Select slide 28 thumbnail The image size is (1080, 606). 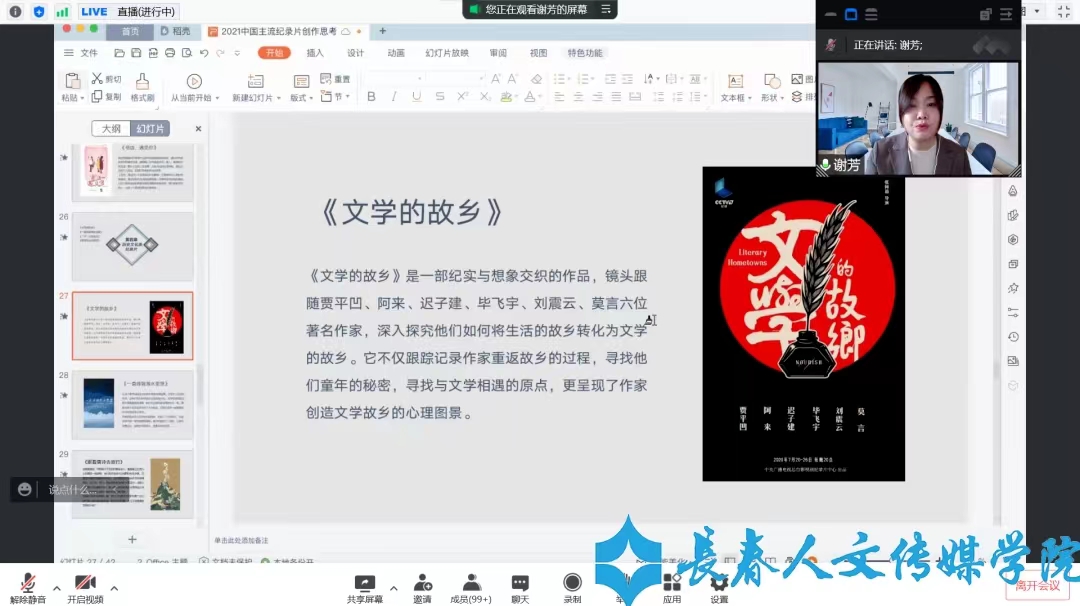(x=133, y=406)
